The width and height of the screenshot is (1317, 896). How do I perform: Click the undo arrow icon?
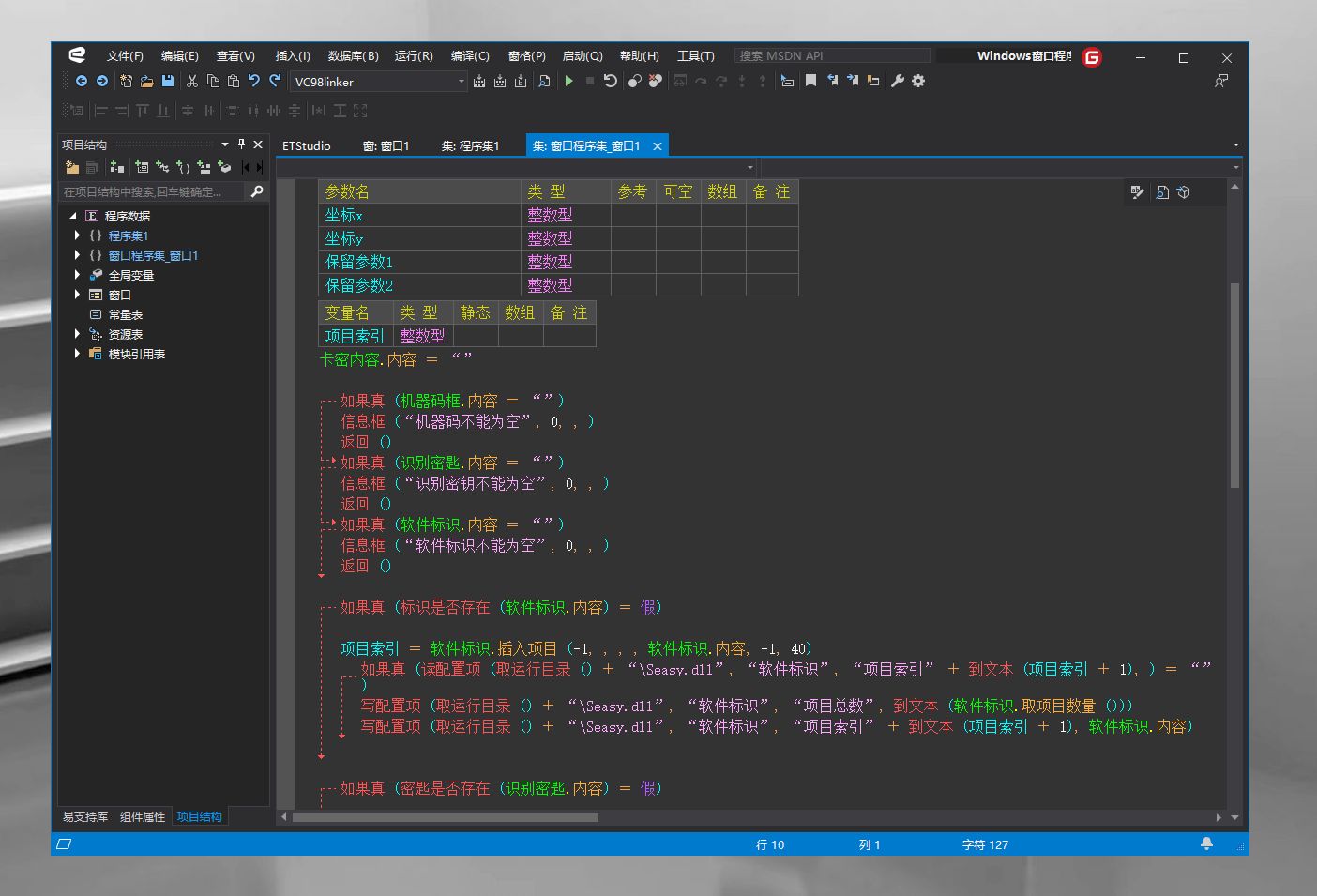tap(254, 82)
